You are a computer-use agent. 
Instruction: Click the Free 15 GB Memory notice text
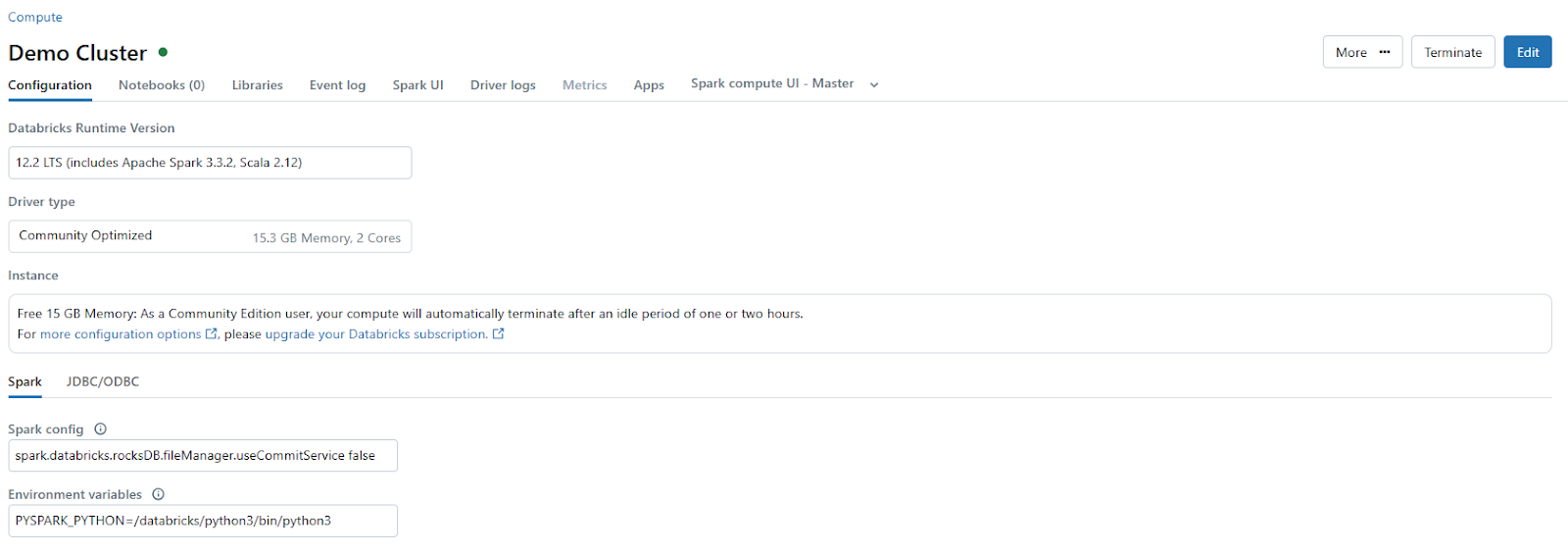click(x=410, y=314)
